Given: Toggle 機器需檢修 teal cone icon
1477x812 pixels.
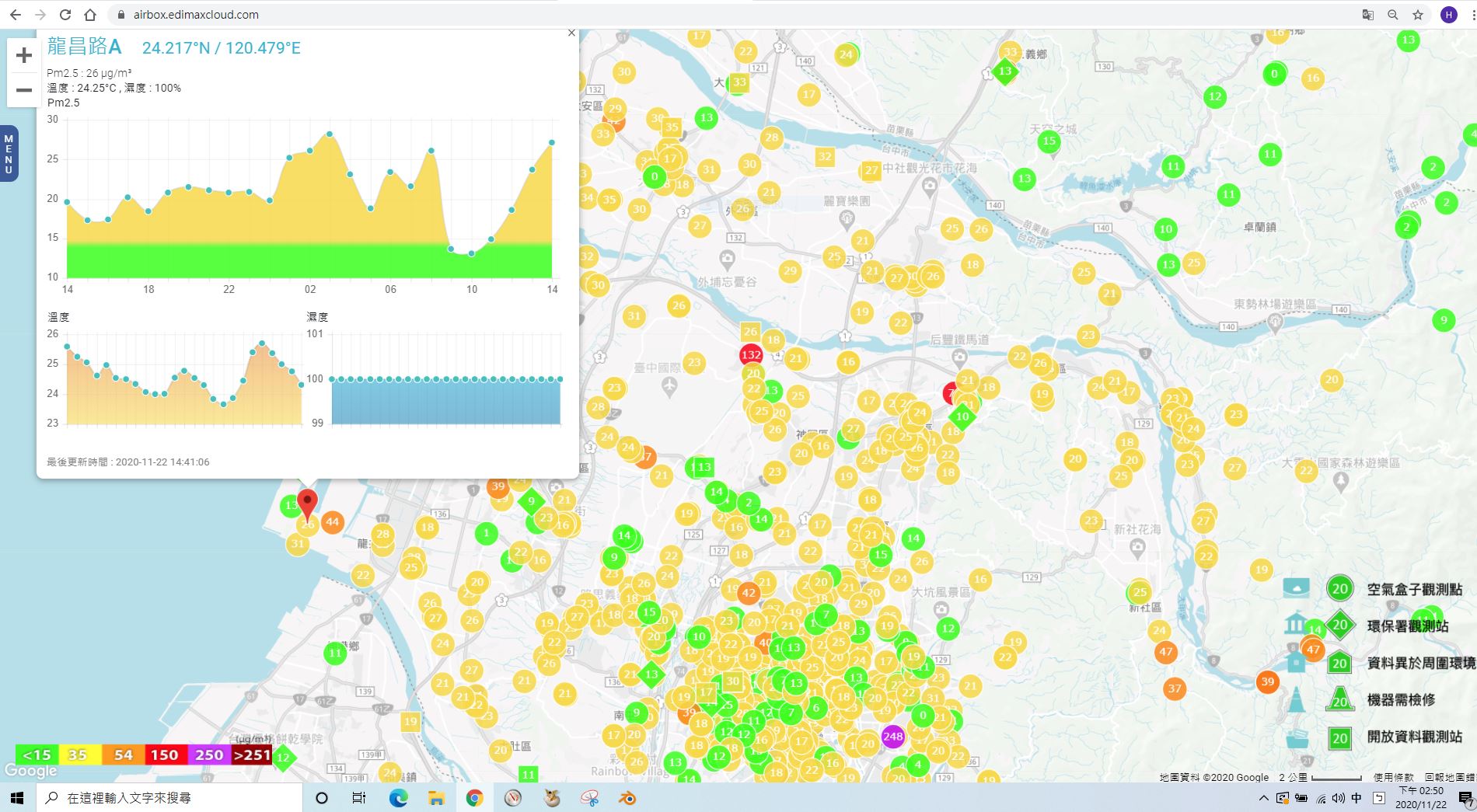Looking at the screenshot, I should coord(1296,699).
